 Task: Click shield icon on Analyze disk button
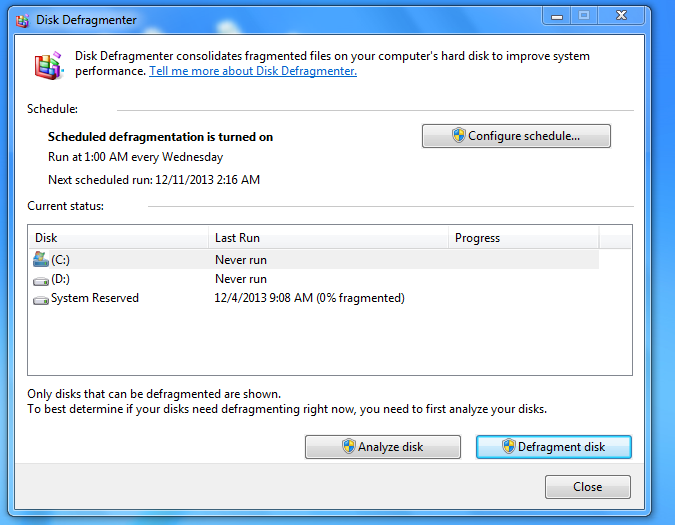(x=349, y=446)
